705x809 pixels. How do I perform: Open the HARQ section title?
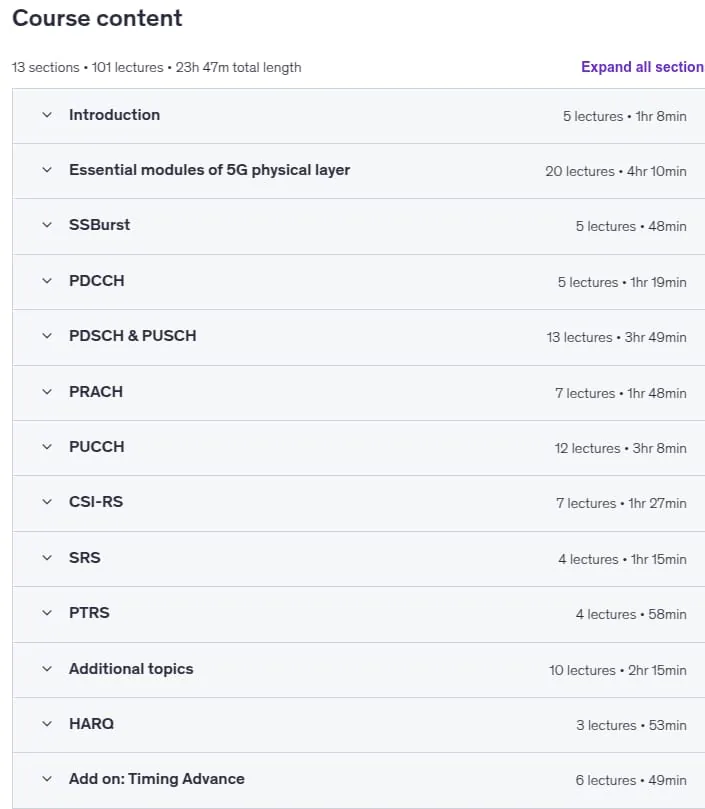click(x=91, y=724)
